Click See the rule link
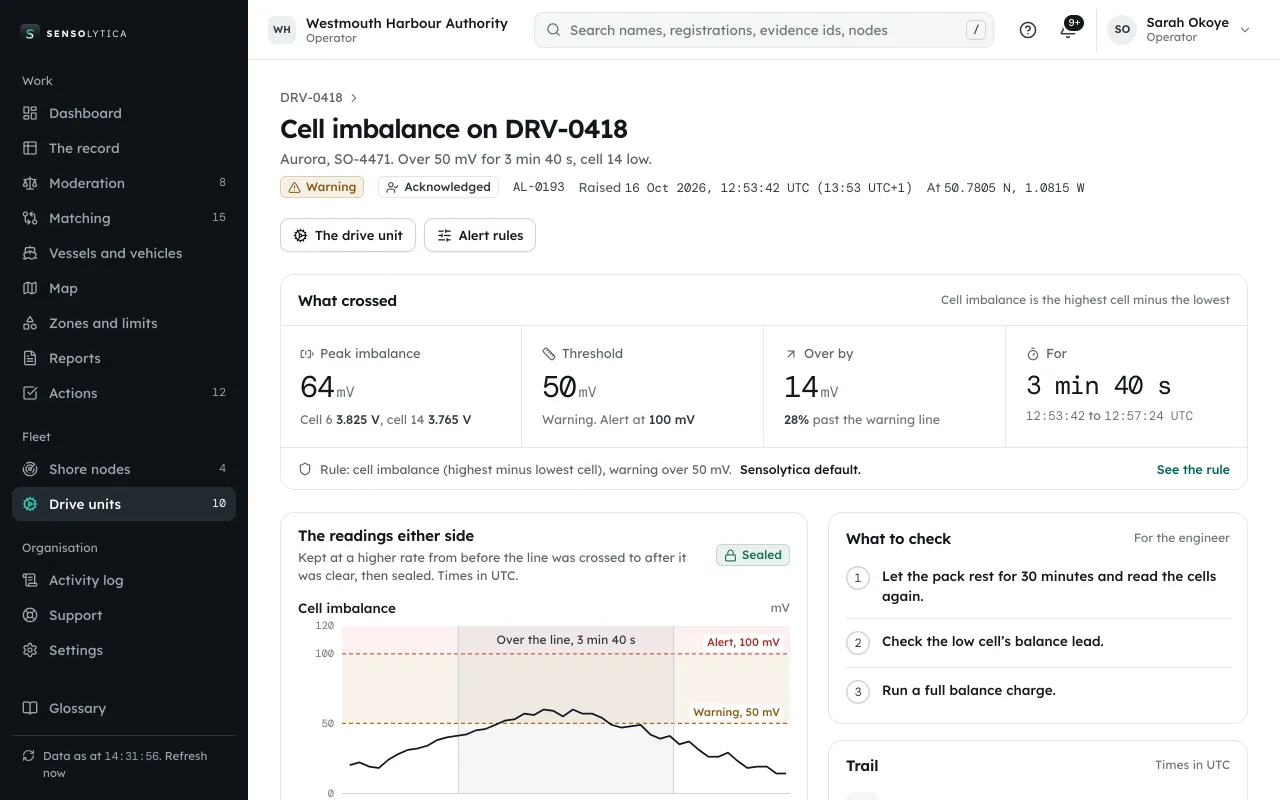Screen dimensions: 1280x800 pos(1193,469)
